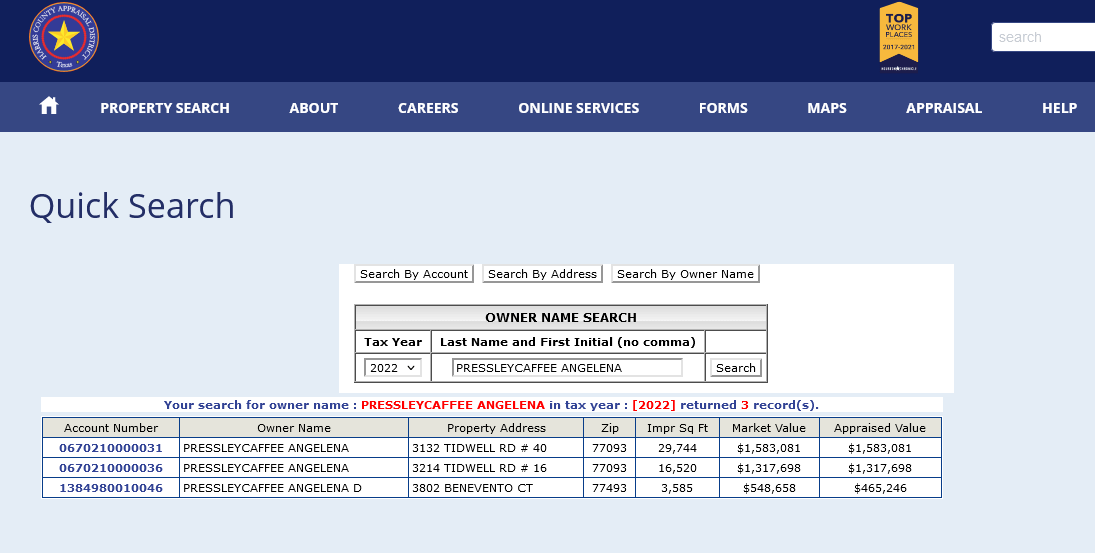1095x553 pixels.
Task: Click the OWNER NAME SEARCH form title
Action: [561, 318]
